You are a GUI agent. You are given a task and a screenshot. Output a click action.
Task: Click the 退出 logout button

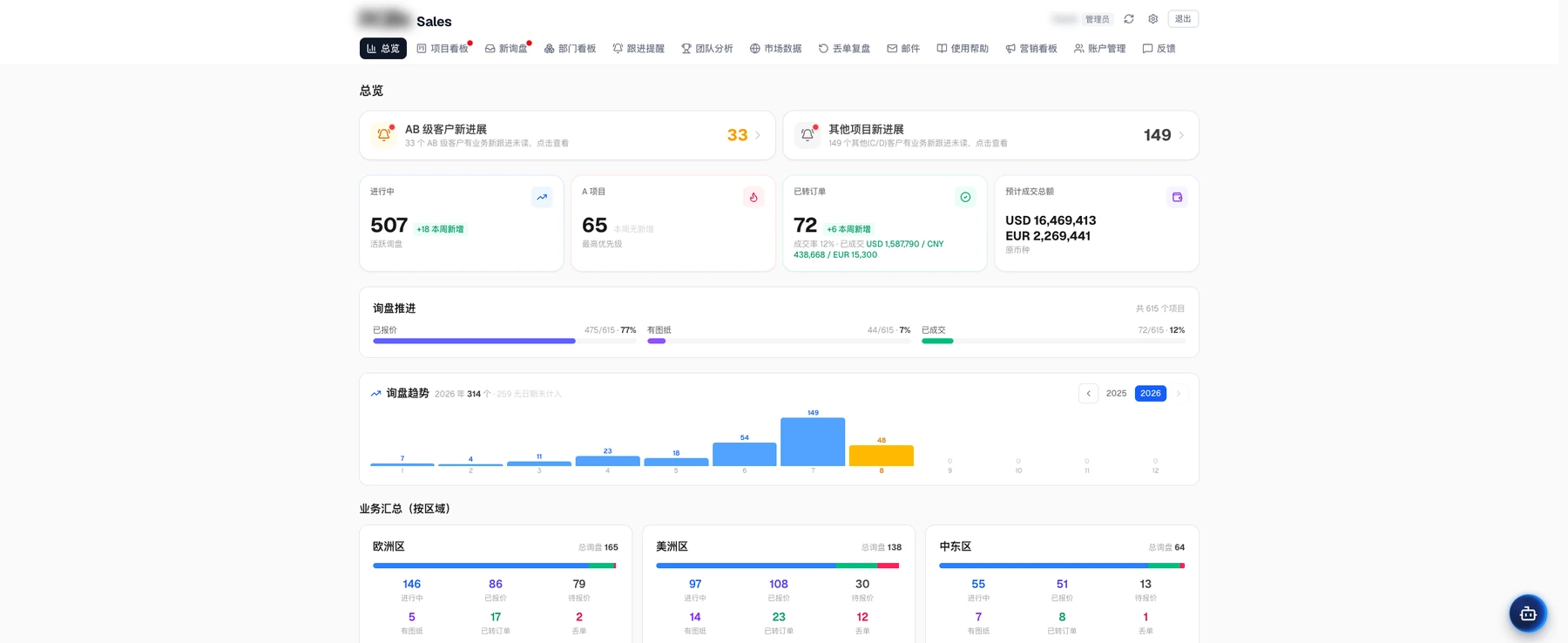[x=1183, y=19]
